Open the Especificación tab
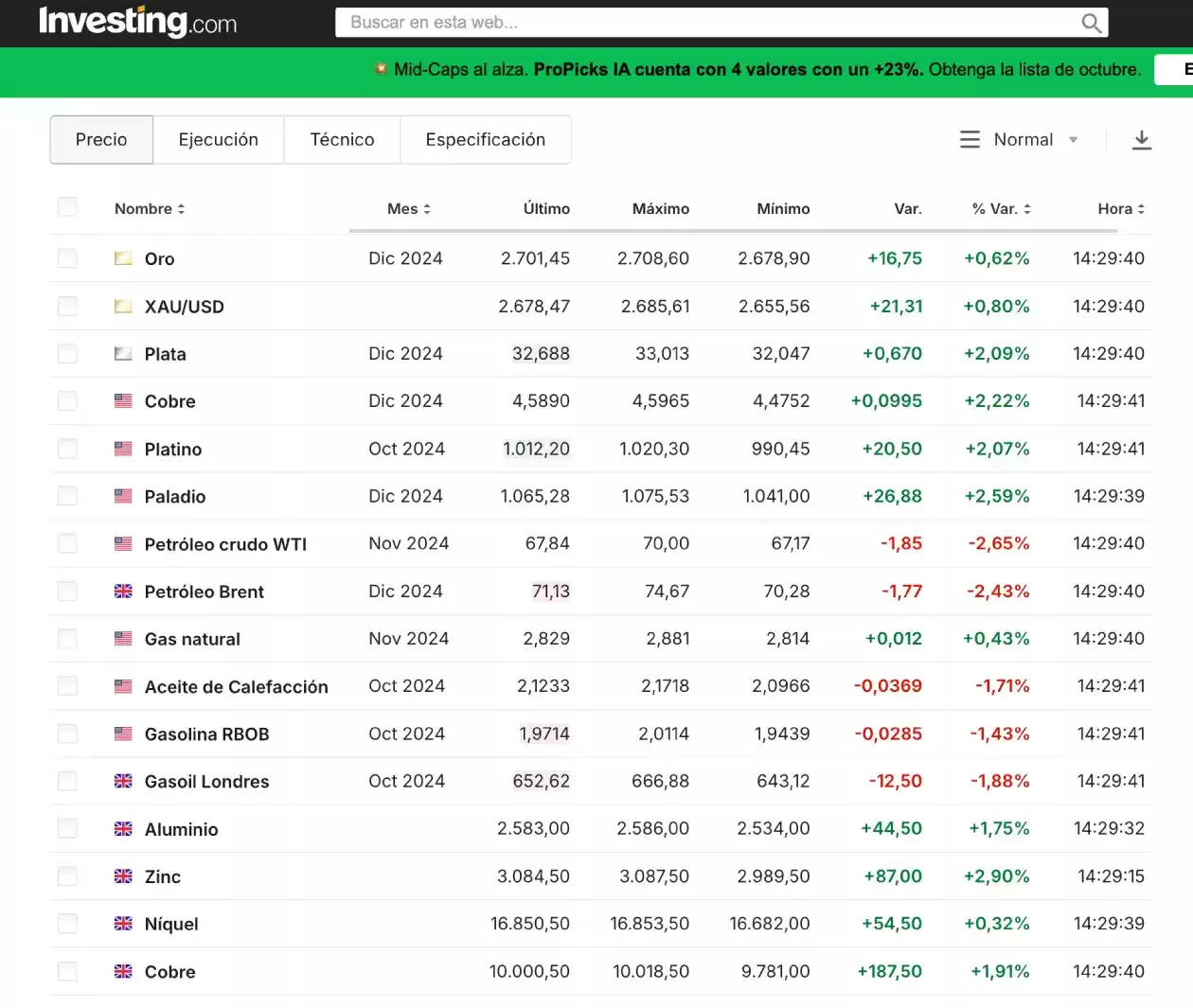Viewport: 1193px width, 1008px height. point(485,140)
